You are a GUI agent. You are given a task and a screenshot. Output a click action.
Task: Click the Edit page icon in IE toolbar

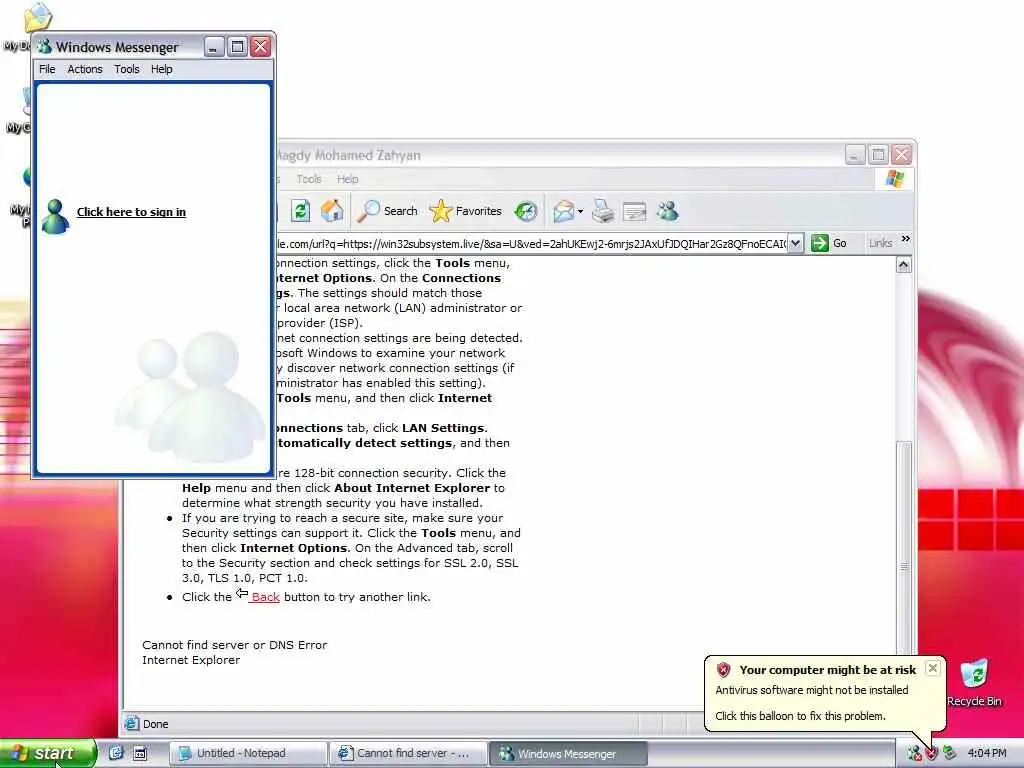coord(634,211)
